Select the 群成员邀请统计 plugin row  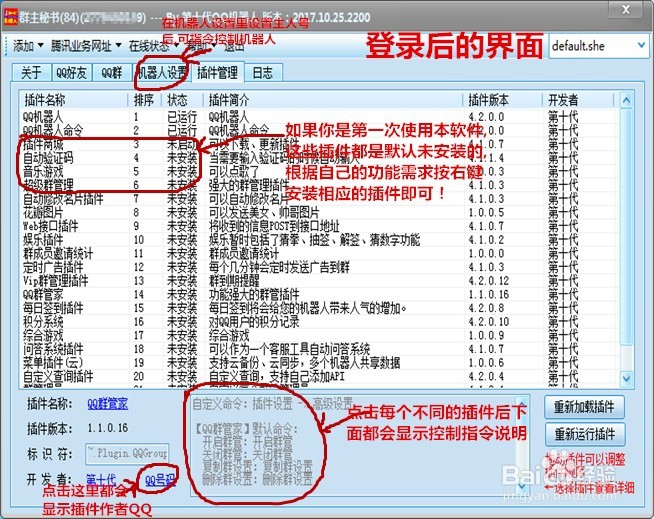click(319, 253)
